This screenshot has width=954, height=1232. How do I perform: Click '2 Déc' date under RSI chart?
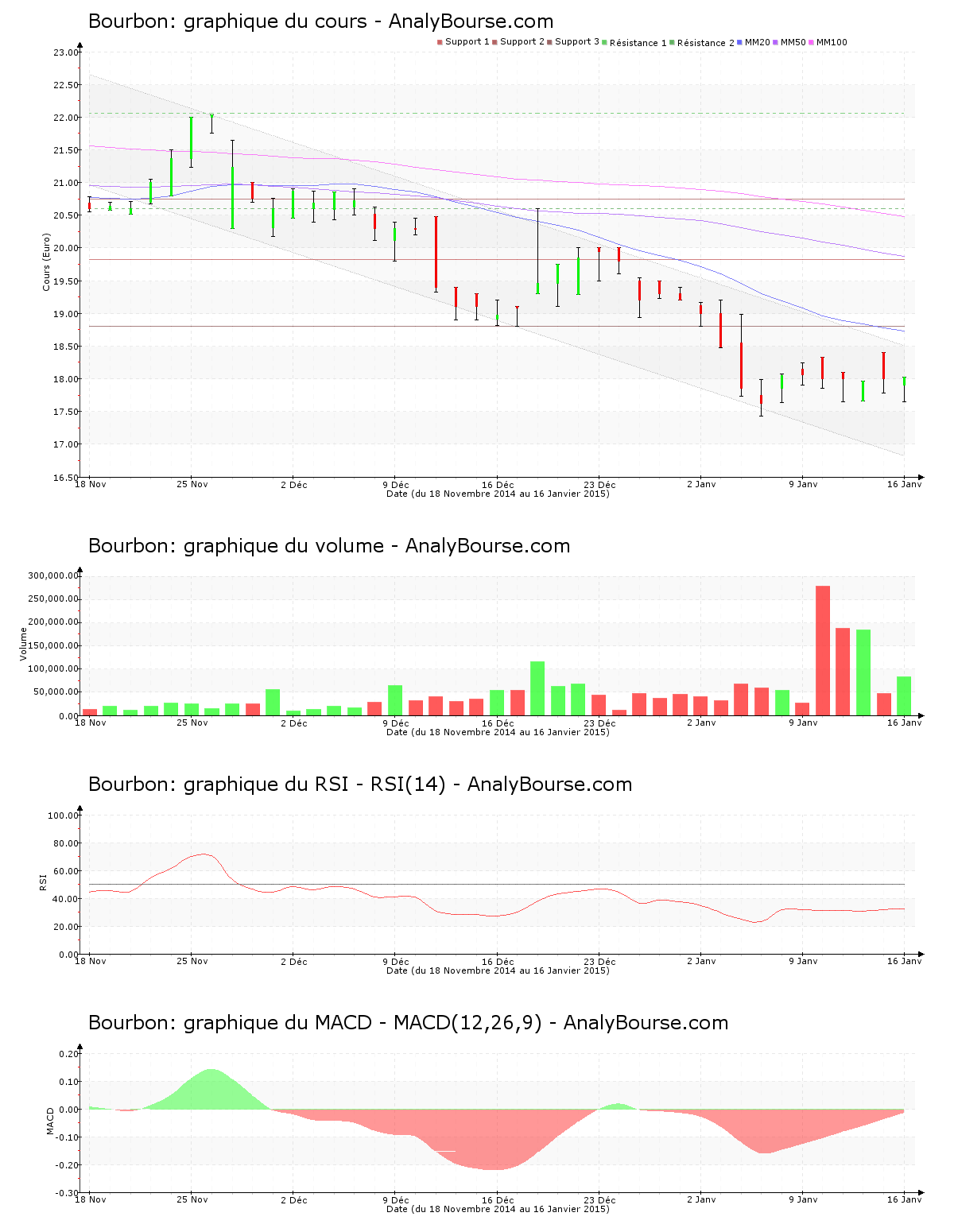tap(294, 961)
